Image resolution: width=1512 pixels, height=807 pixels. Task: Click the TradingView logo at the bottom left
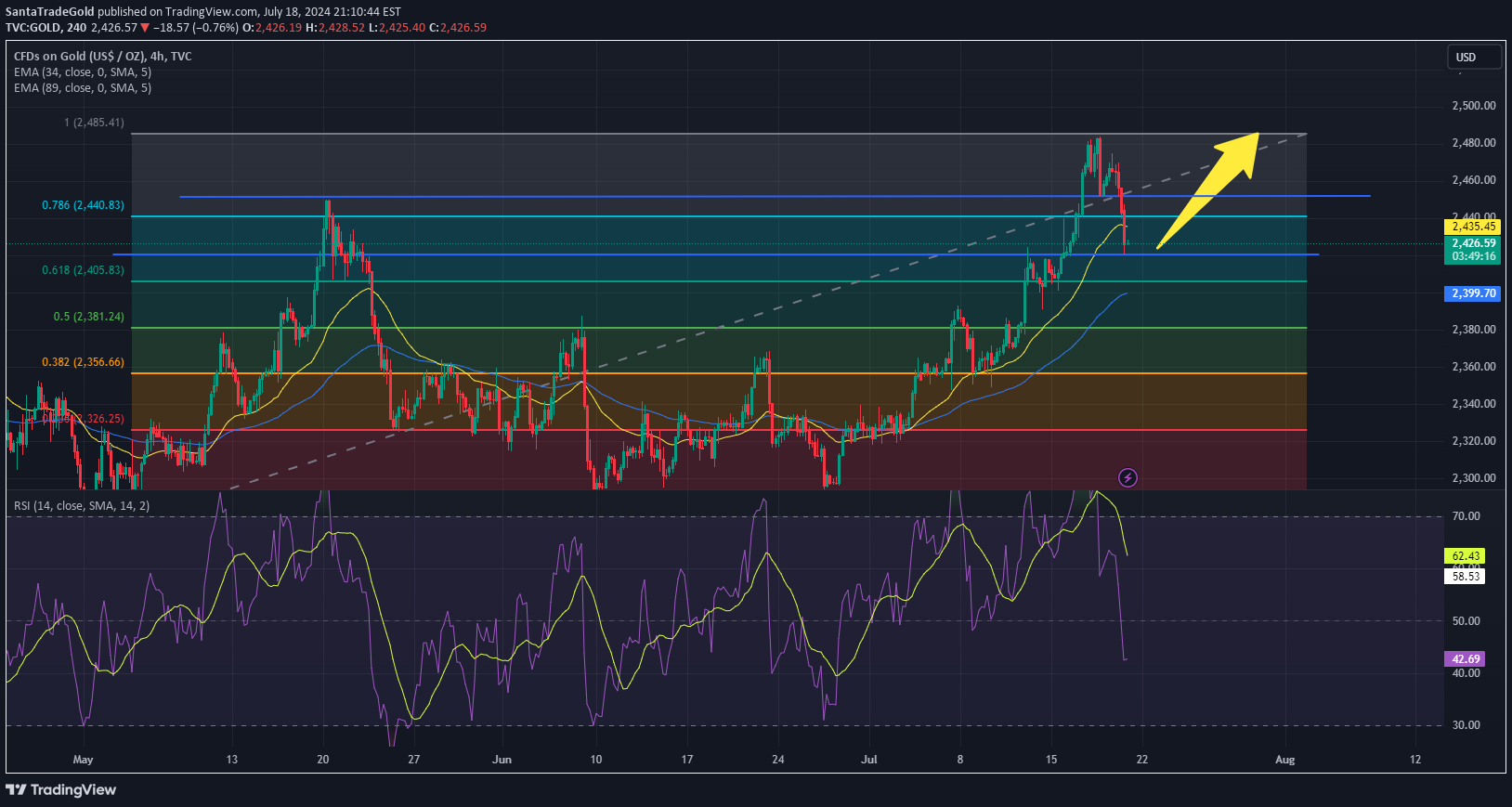[x=61, y=789]
